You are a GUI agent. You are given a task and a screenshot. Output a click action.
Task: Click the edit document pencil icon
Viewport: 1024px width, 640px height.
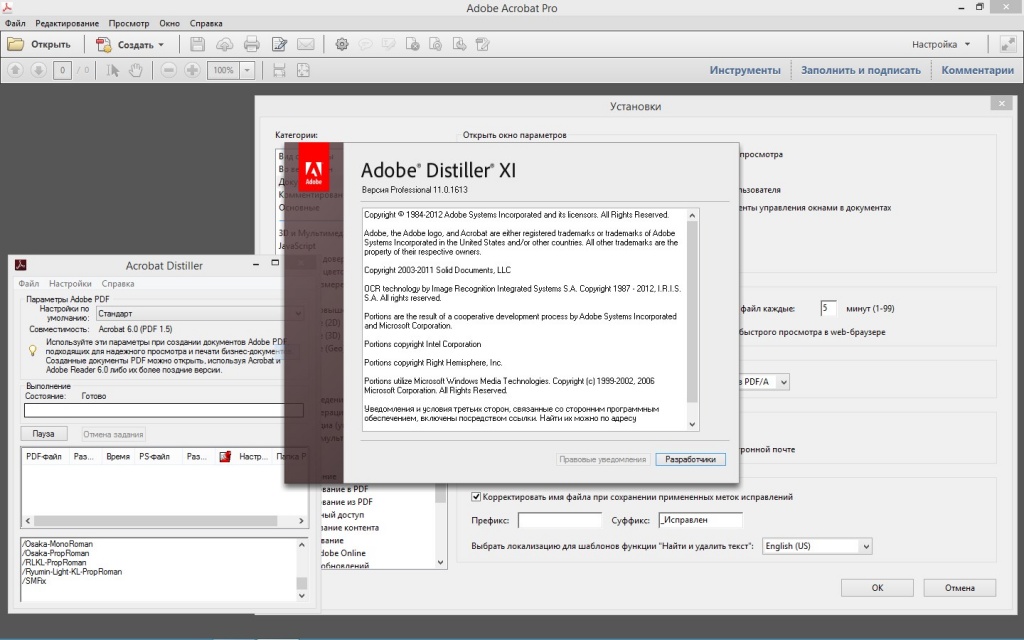[279, 44]
